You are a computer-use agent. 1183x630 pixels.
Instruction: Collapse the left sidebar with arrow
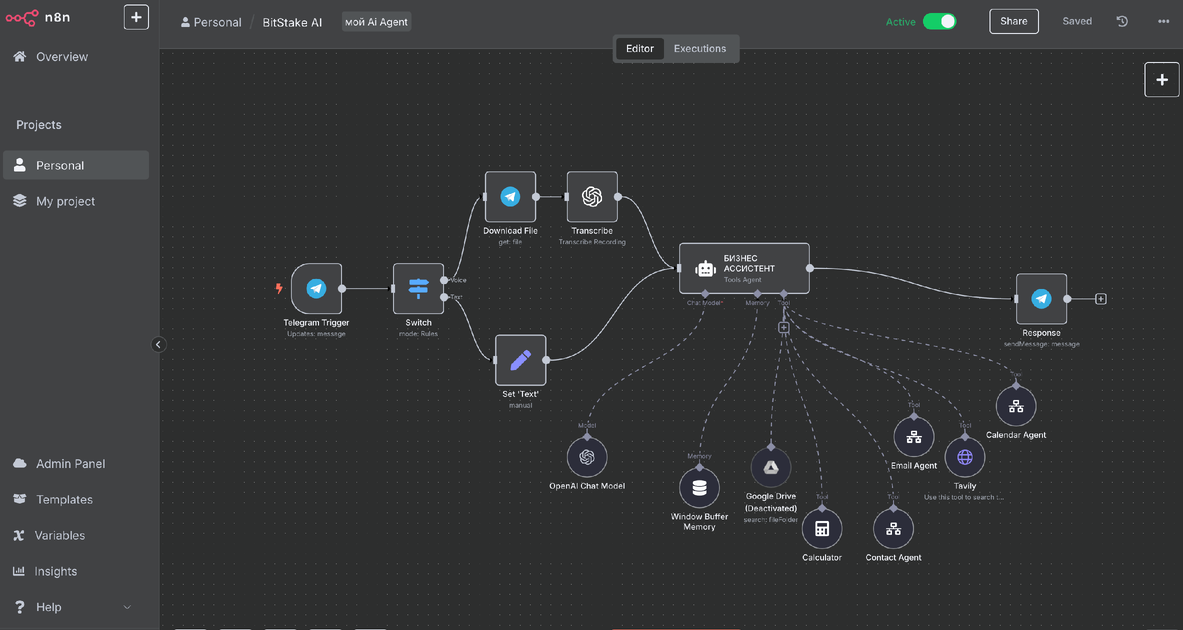point(158,345)
